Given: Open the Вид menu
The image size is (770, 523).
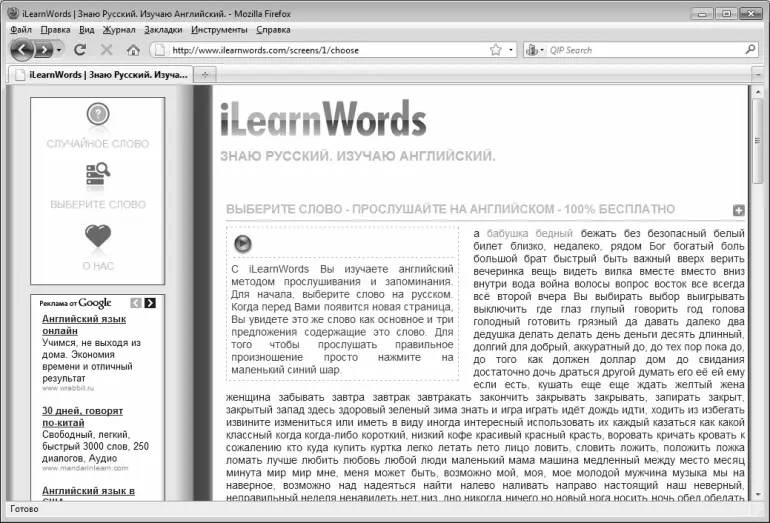Looking at the screenshot, I should 86,30.
